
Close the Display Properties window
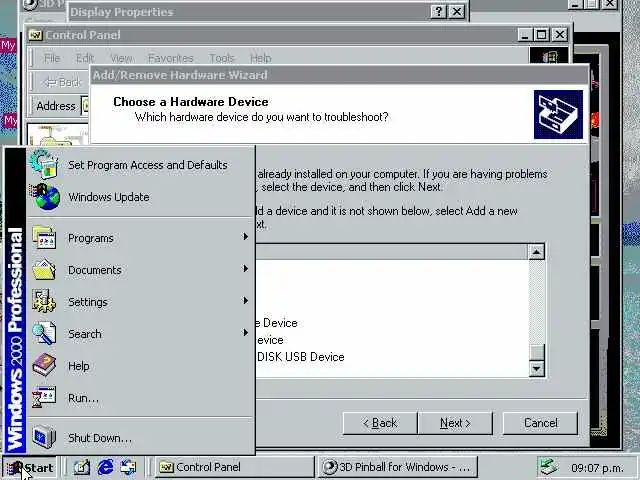tap(457, 11)
